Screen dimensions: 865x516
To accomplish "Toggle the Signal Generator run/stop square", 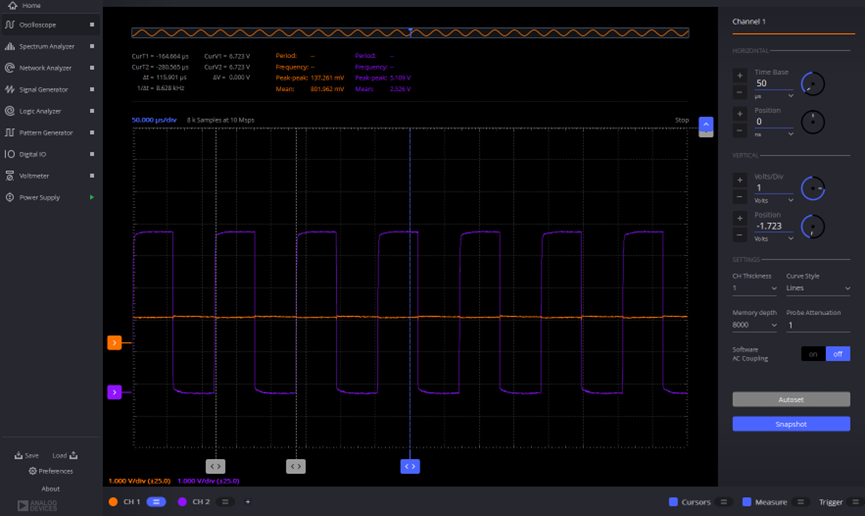I will tap(92, 89).
